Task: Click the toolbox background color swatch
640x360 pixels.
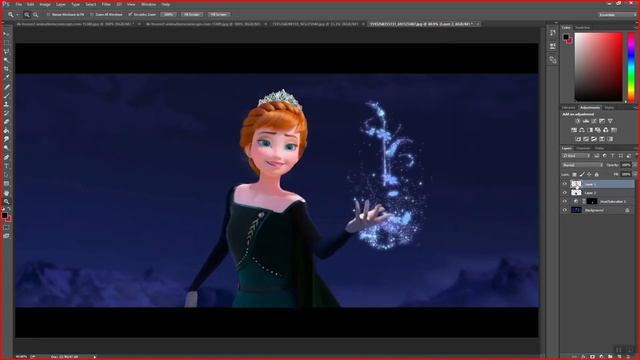Action: 9,220
